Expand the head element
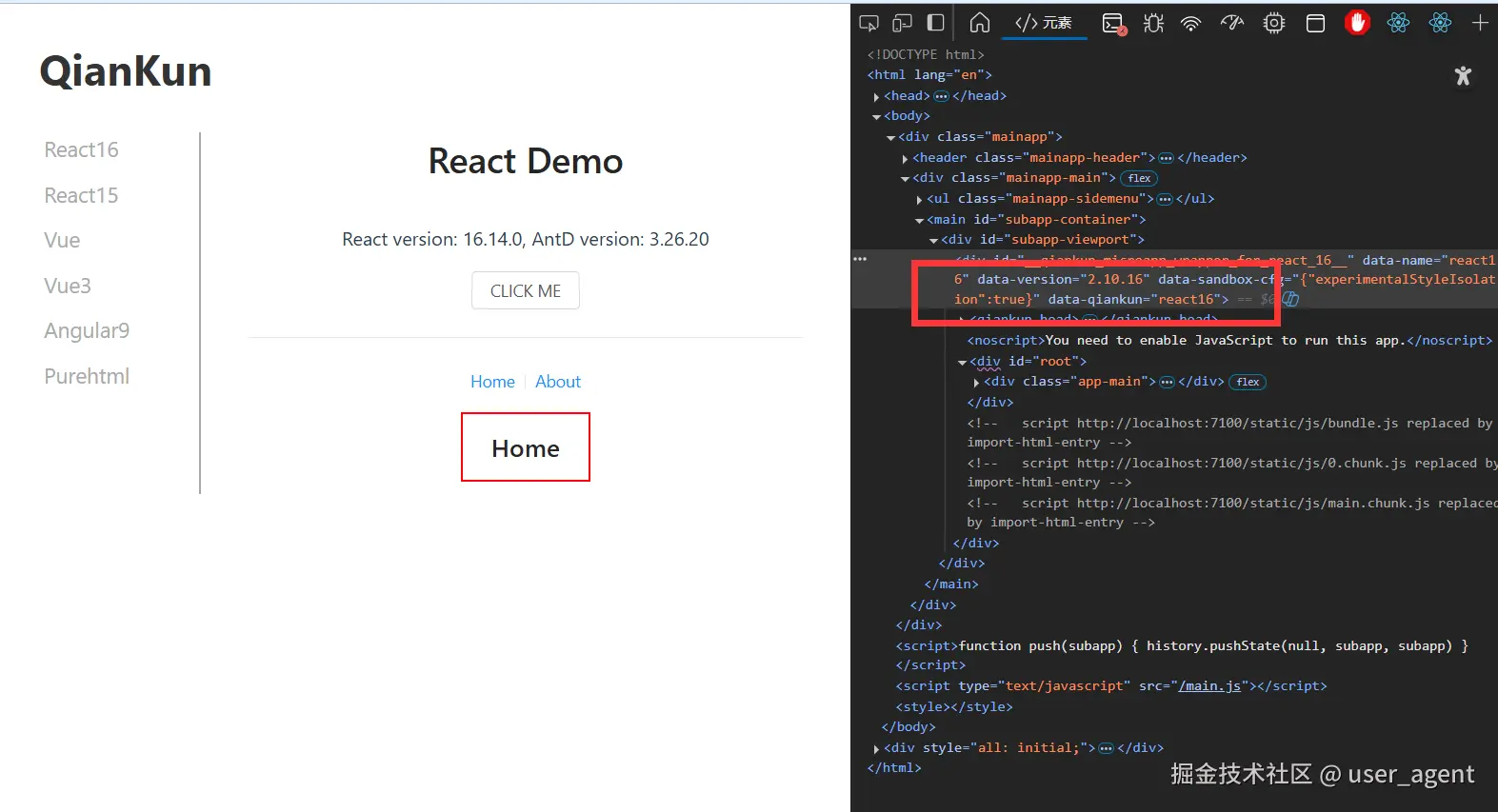The width and height of the screenshot is (1498, 812). 876,96
